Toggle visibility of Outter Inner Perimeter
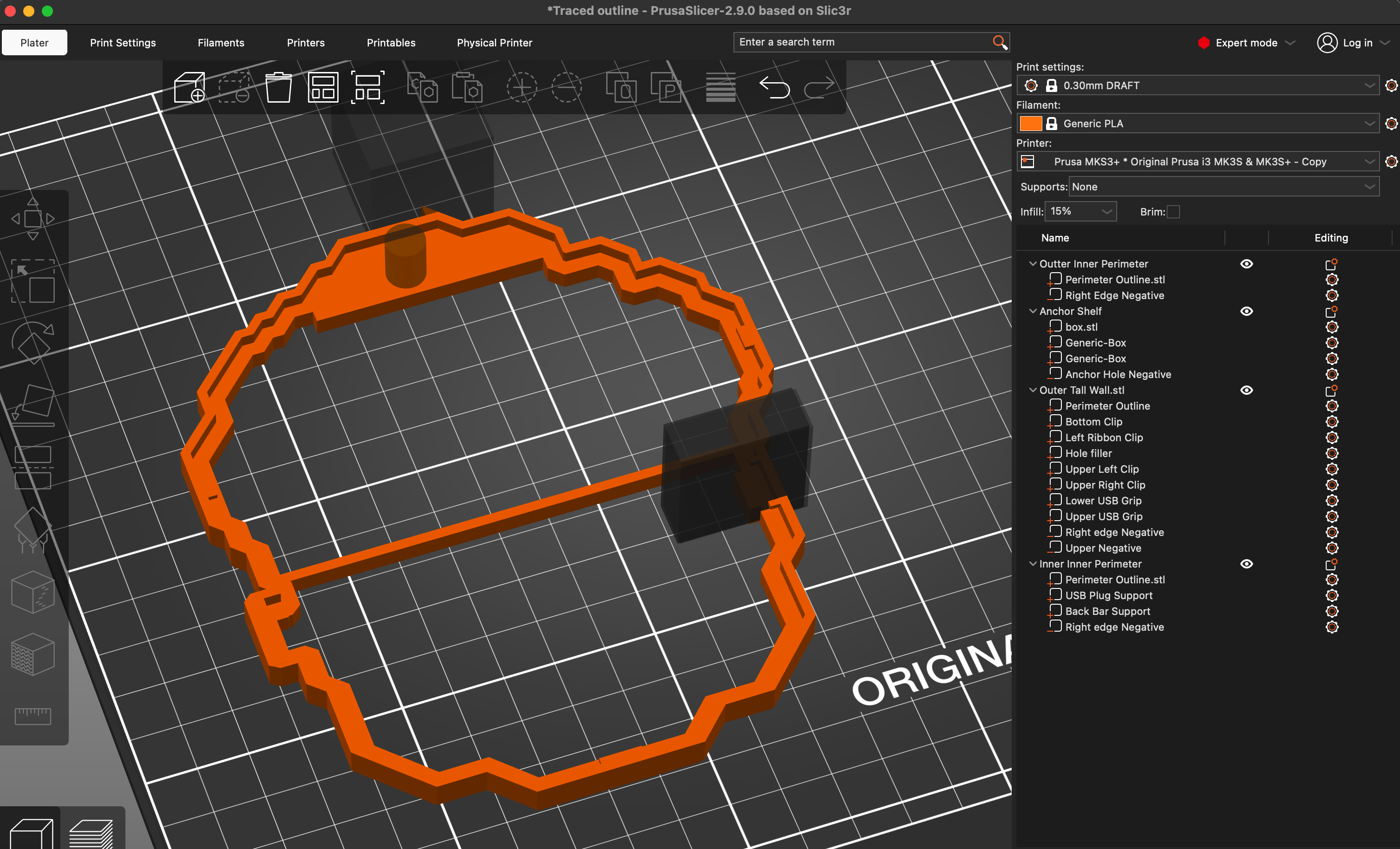Viewport: 1400px width, 849px height. pos(1247,264)
